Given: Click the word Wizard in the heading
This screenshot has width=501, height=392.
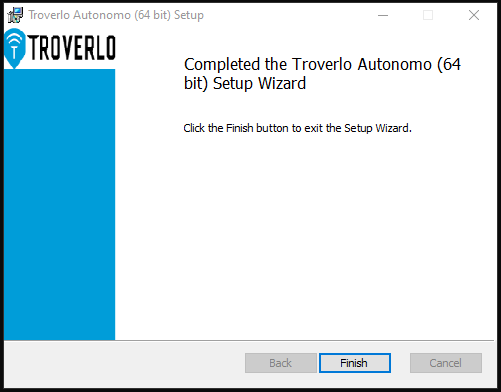Looking at the screenshot, I should [282, 83].
